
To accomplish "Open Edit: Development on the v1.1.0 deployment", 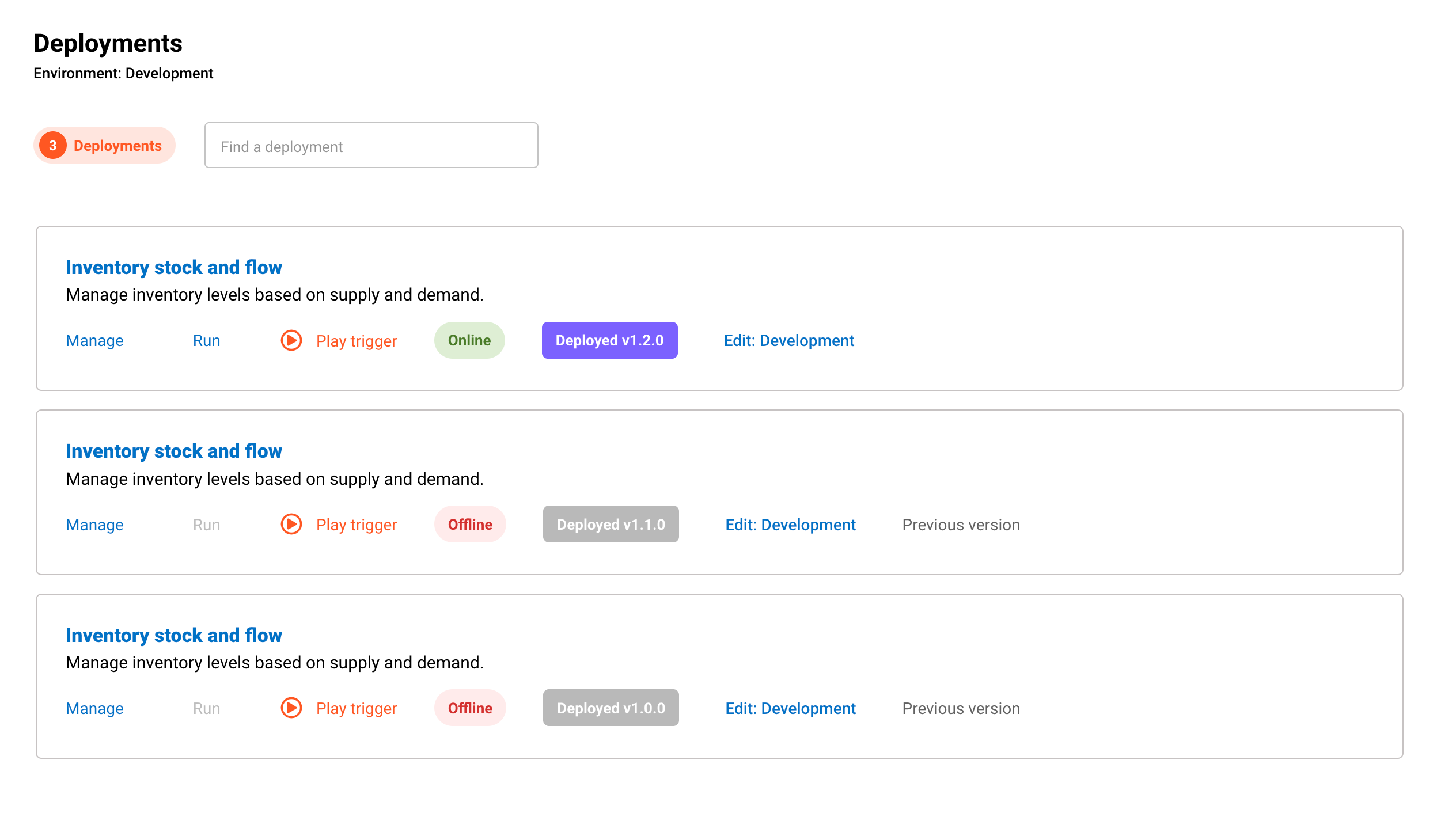I will [790, 524].
